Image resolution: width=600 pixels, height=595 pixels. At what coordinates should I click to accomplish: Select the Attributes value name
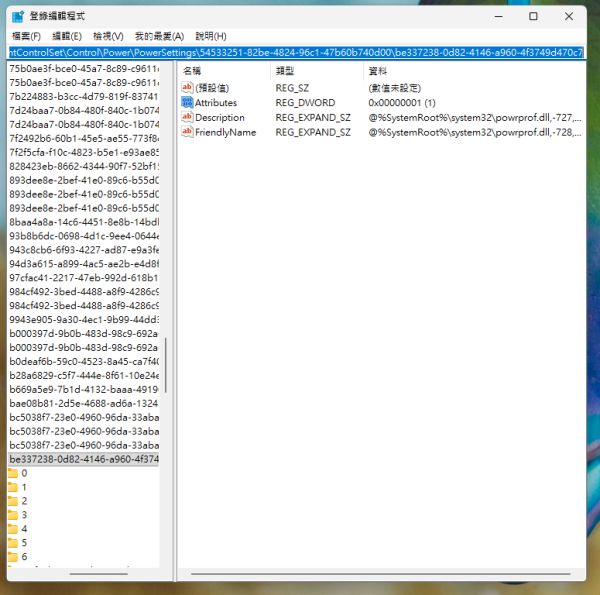coord(216,103)
